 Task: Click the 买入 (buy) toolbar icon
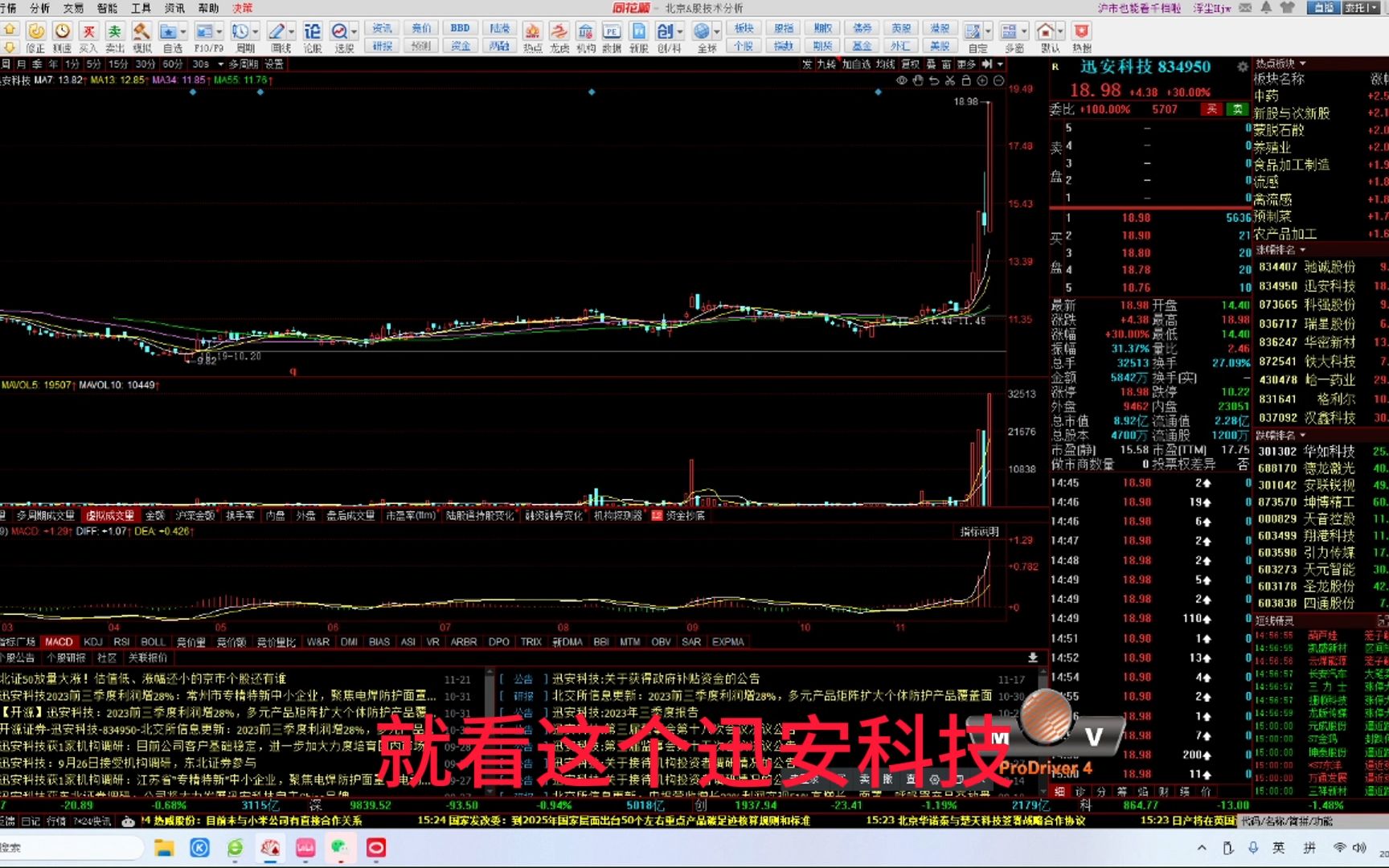coord(88,31)
